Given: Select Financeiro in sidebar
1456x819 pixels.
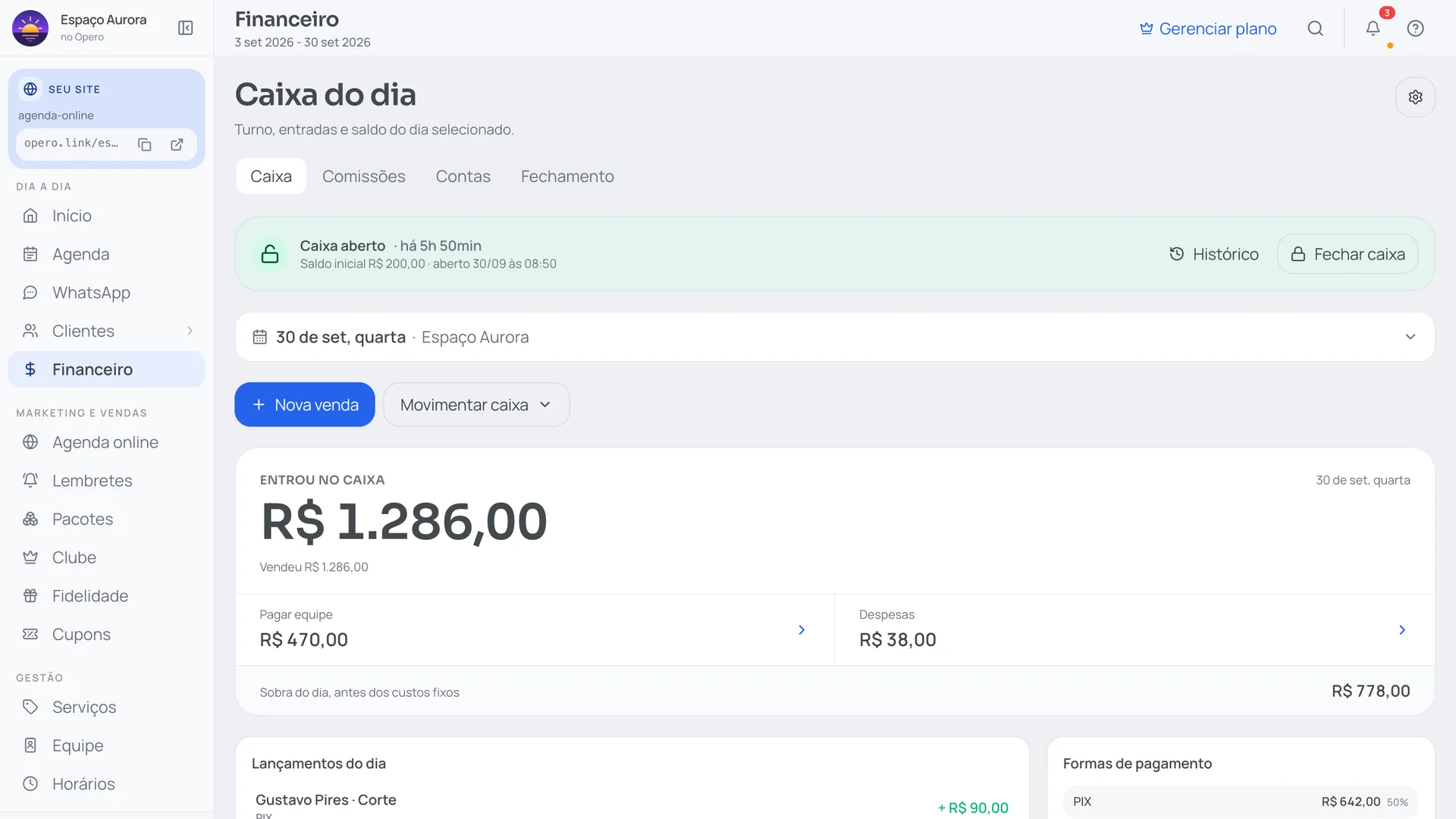Looking at the screenshot, I should click(106, 369).
